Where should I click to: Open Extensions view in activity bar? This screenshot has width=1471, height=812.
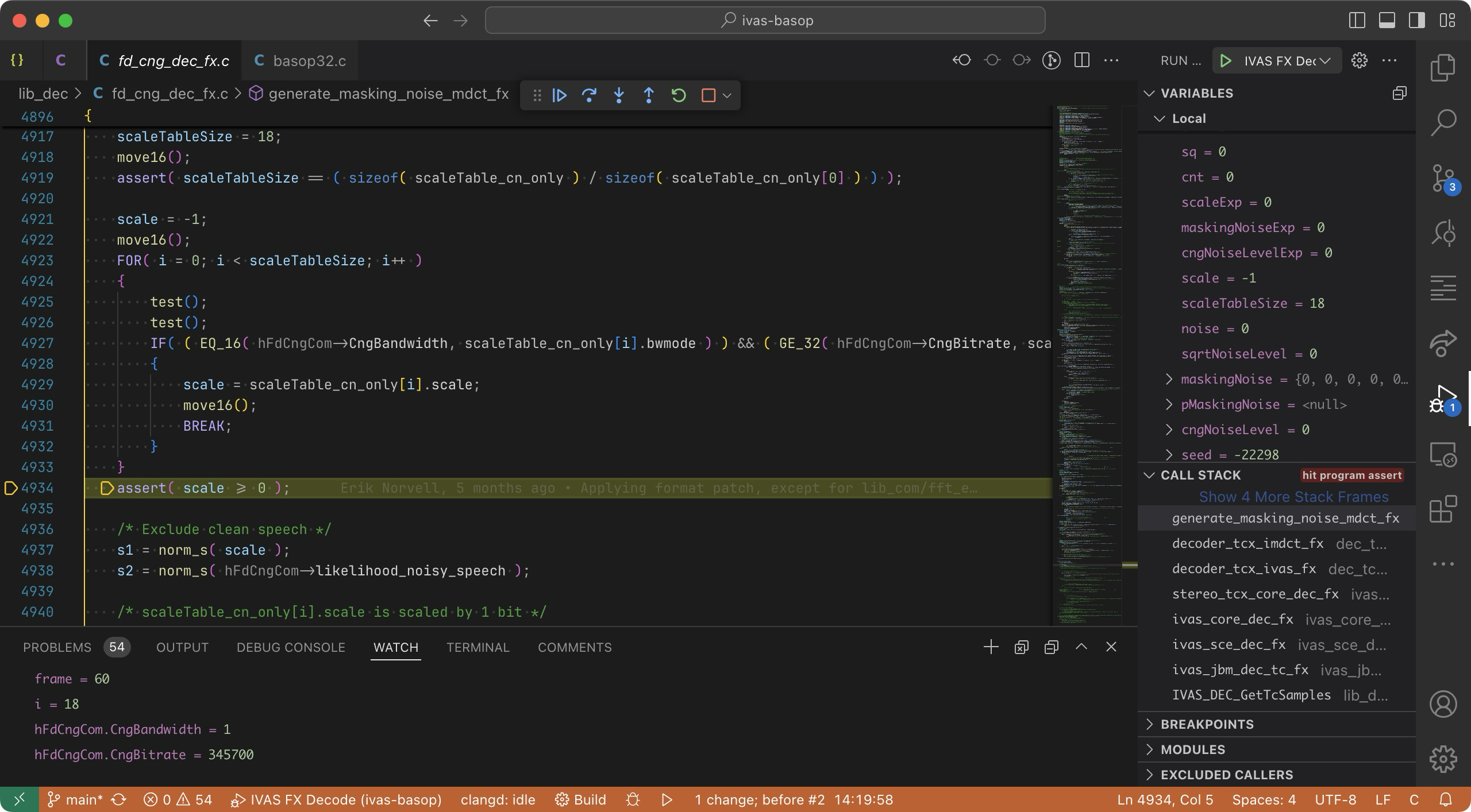click(x=1443, y=509)
